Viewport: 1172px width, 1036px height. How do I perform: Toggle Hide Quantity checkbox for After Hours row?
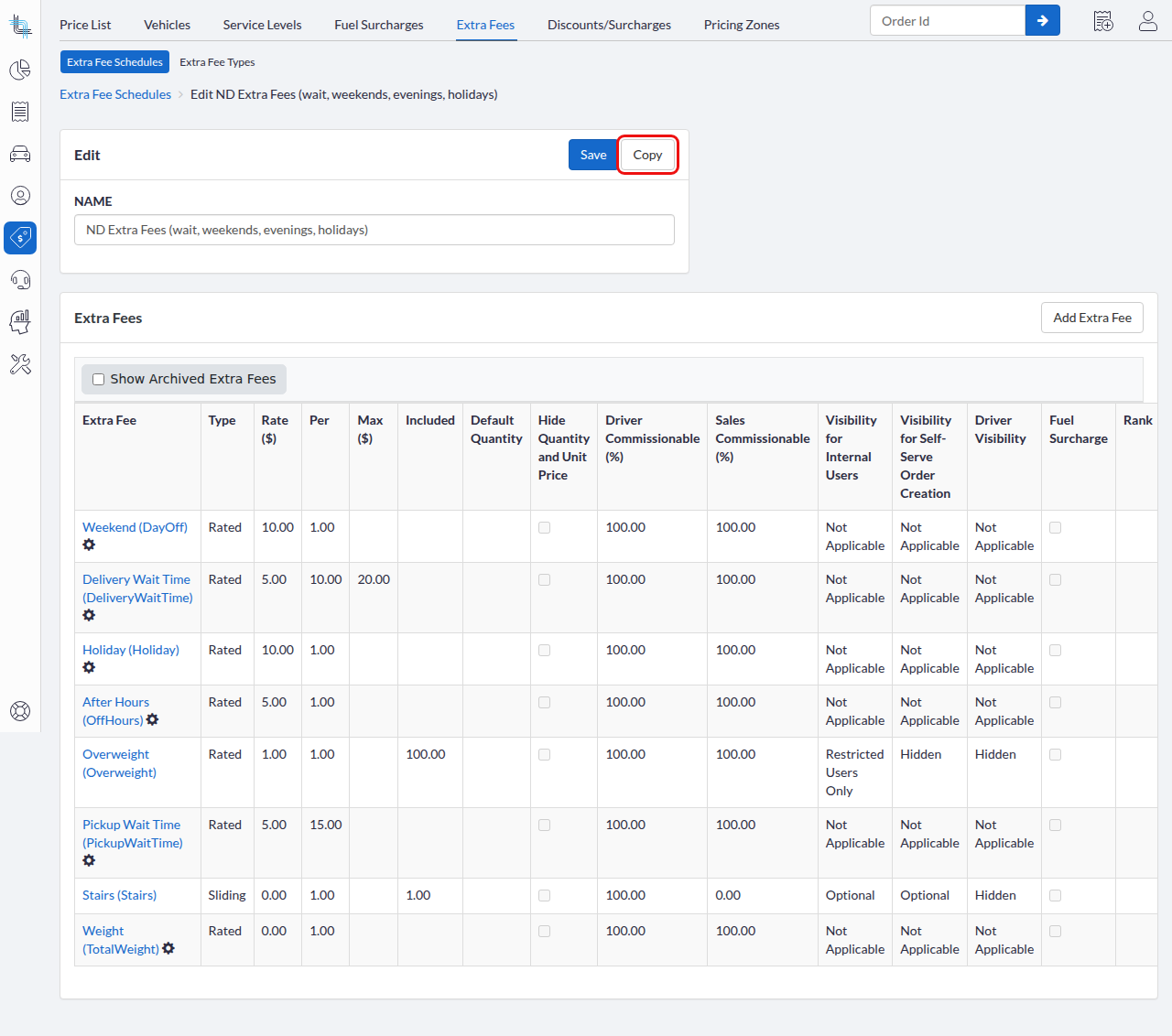(545, 703)
